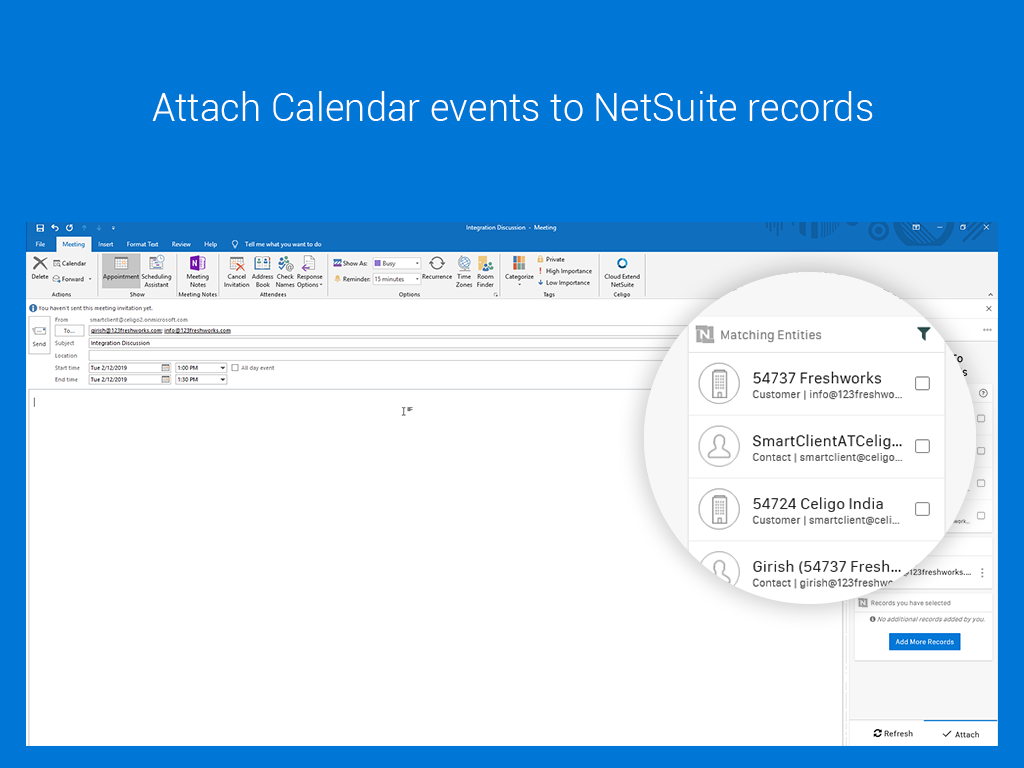1024x768 pixels.
Task: Collapse the ribbon with the chevron
Action: [x=990, y=295]
